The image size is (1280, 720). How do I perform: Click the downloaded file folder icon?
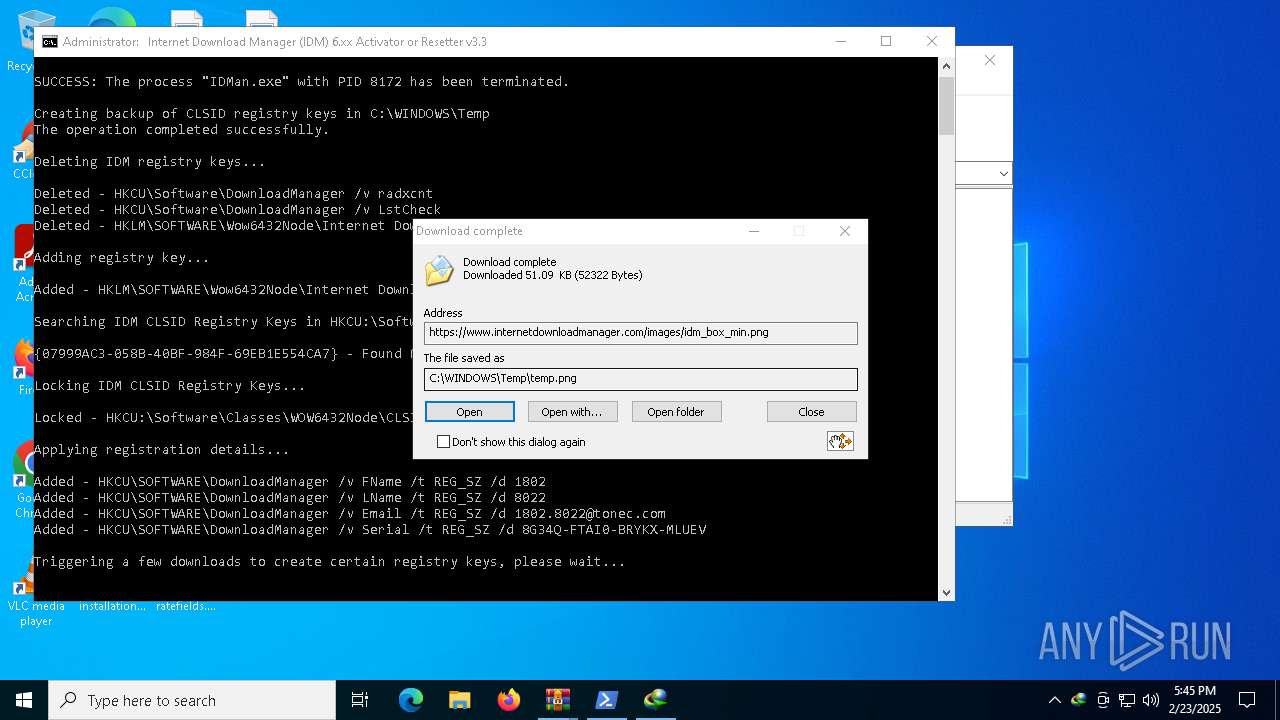point(439,270)
